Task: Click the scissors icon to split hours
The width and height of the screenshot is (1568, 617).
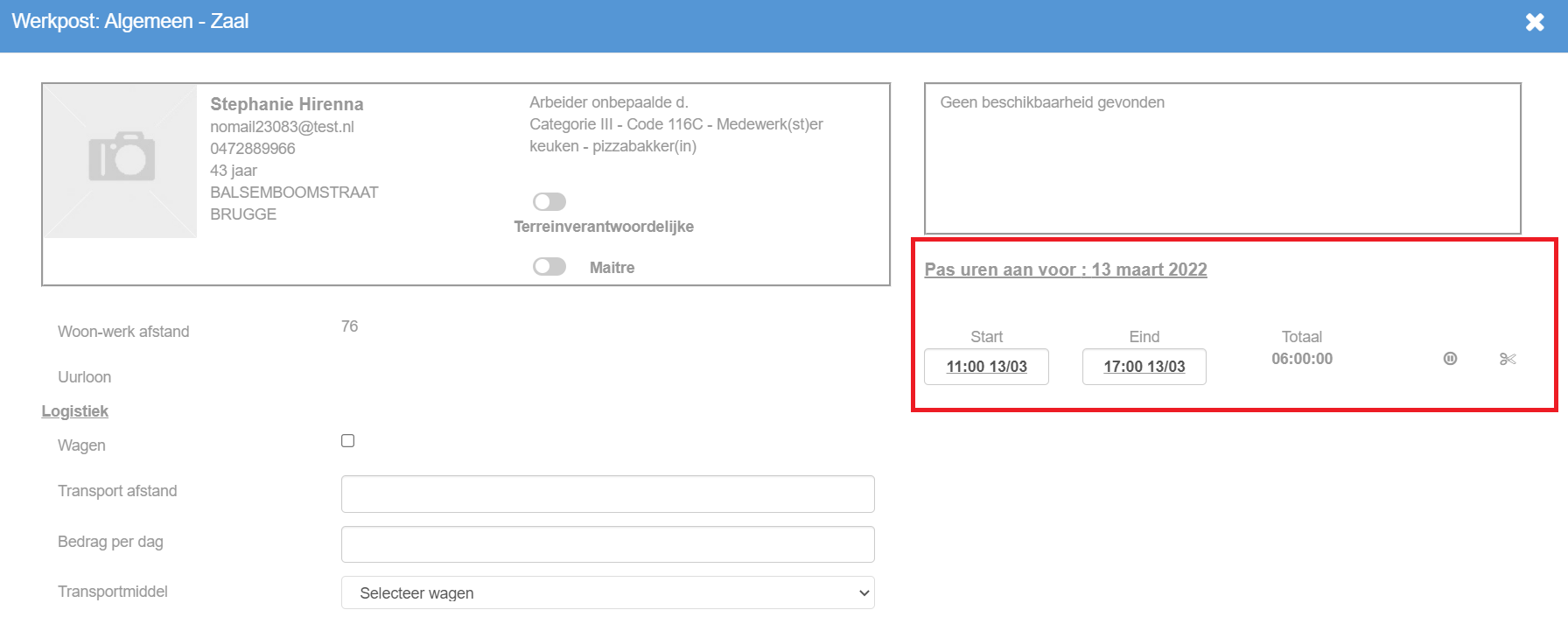Action: [1508, 359]
